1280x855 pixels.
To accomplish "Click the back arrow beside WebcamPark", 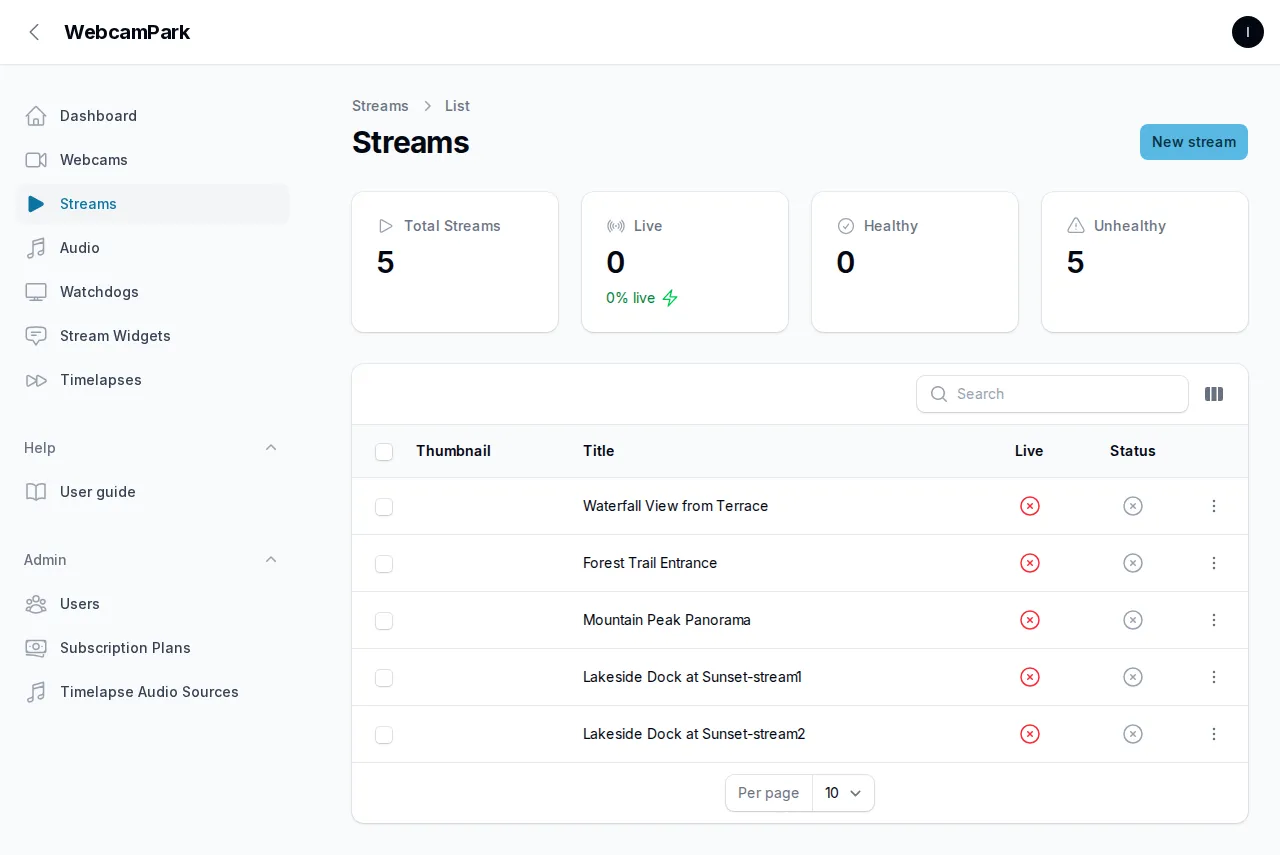I will pyautogui.click(x=35, y=32).
